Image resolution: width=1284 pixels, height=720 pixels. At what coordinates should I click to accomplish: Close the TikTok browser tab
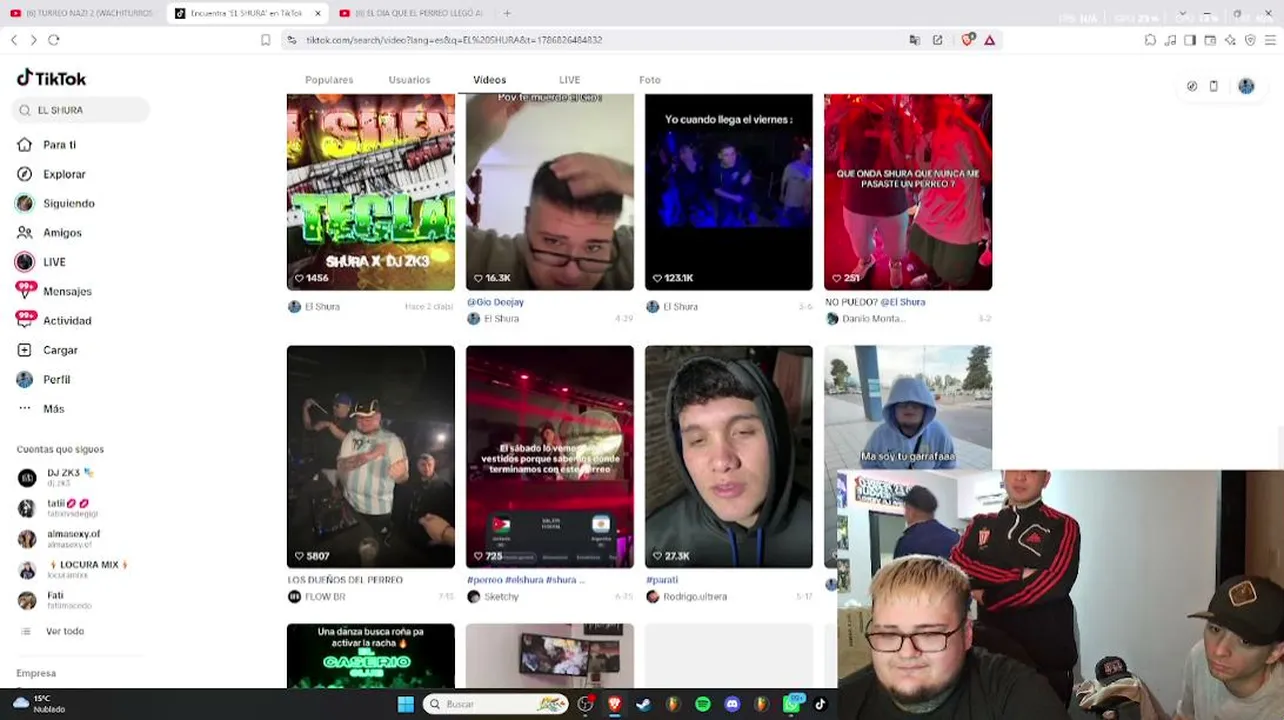318,13
